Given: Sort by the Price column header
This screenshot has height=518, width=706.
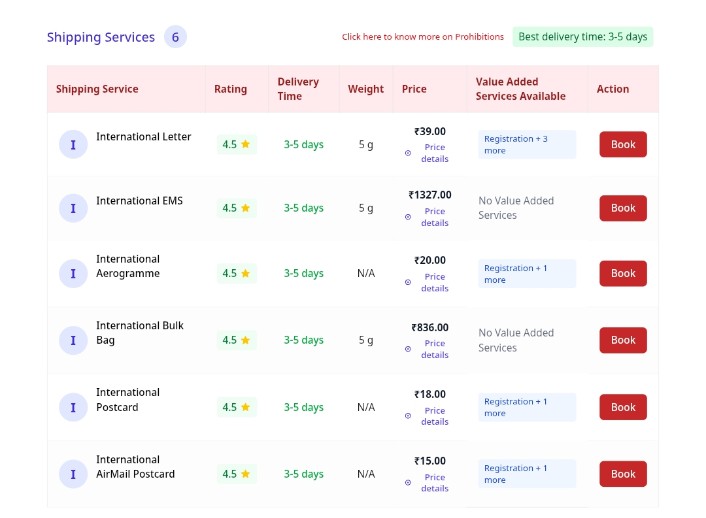Looking at the screenshot, I should pos(414,89).
